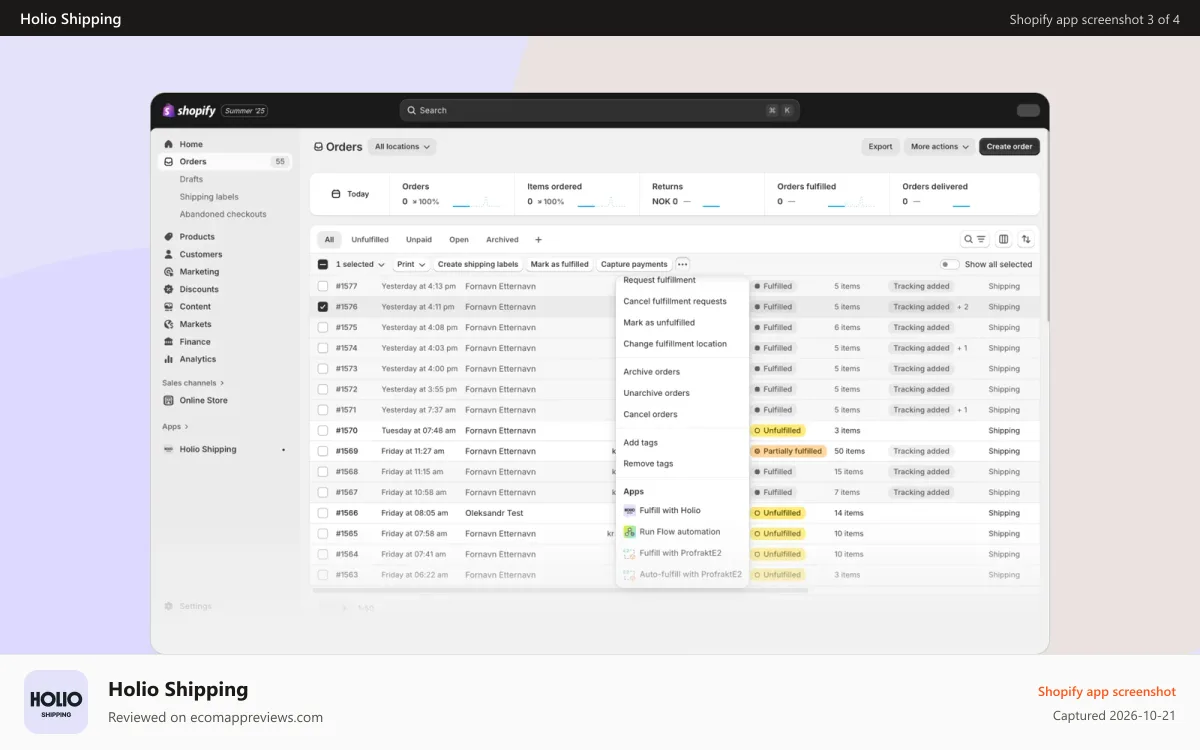Viewport: 1200px width, 750px height.
Task: Switch to the Unpaid tab
Action: (419, 240)
